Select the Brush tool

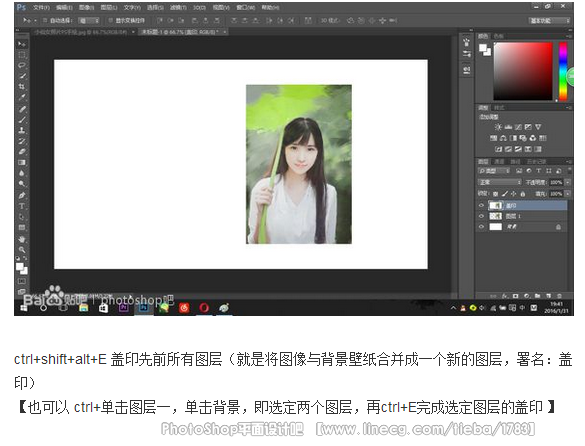22,119
